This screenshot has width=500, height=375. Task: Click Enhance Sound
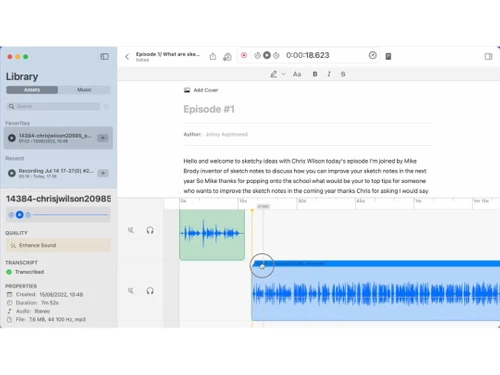point(58,245)
